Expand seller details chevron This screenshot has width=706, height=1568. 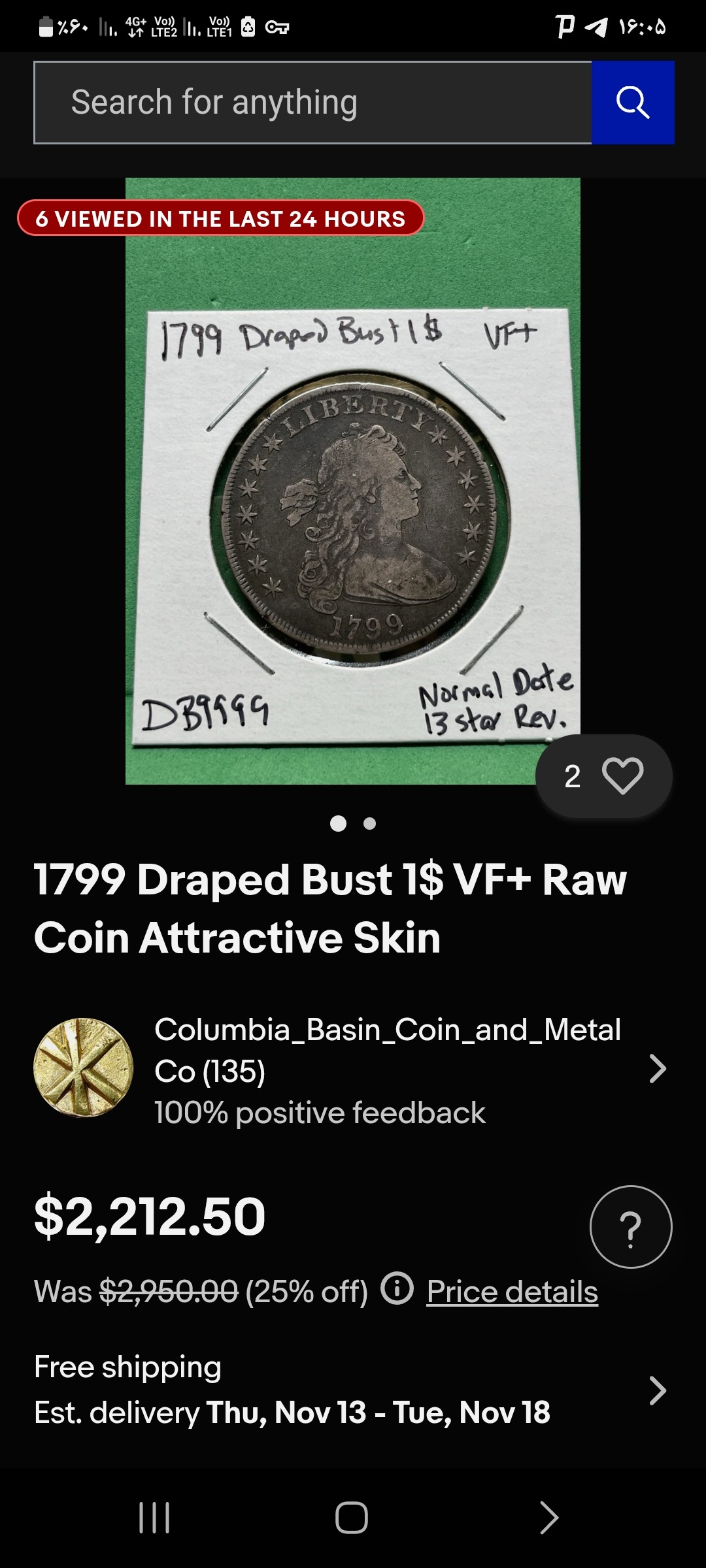click(x=658, y=1069)
